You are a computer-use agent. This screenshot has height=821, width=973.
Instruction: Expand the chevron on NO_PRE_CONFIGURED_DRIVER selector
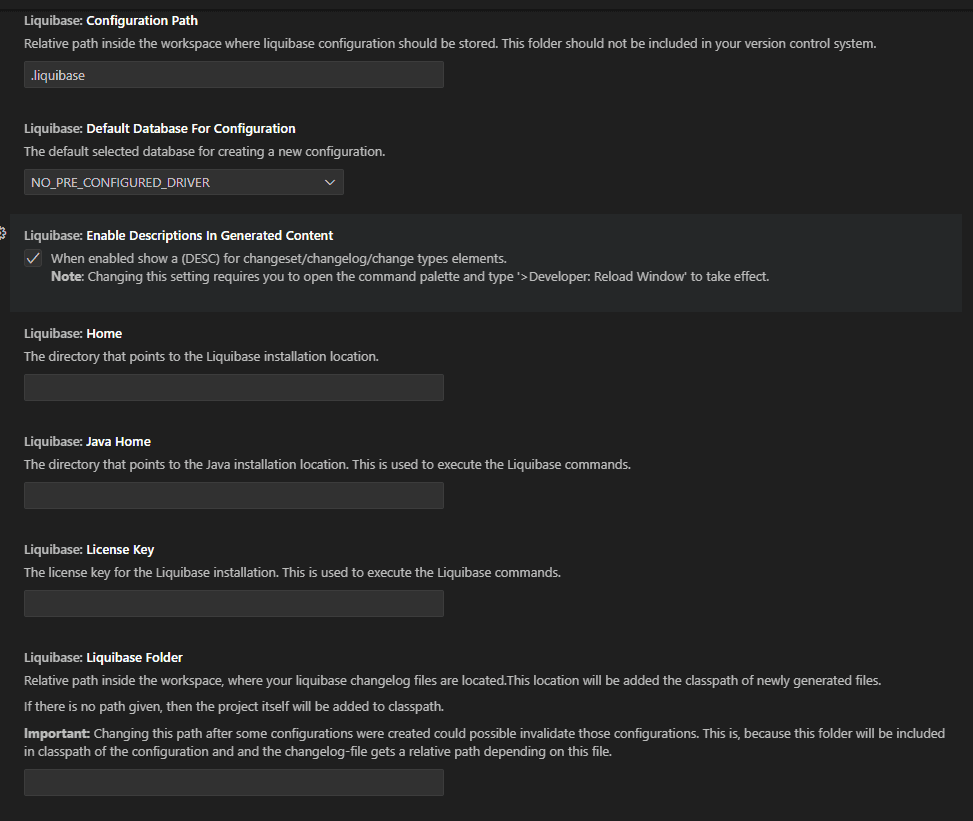coord(330,182)
